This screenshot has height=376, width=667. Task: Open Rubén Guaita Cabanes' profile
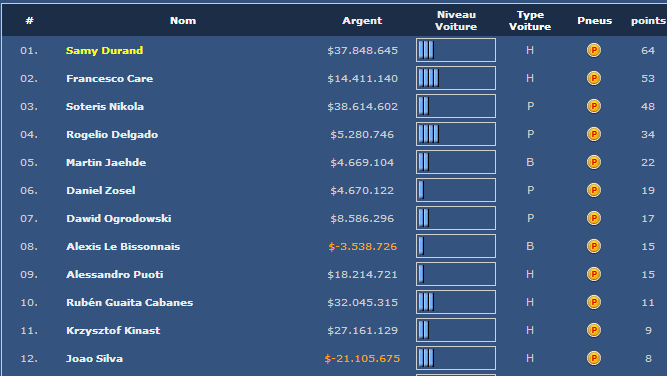130,302
